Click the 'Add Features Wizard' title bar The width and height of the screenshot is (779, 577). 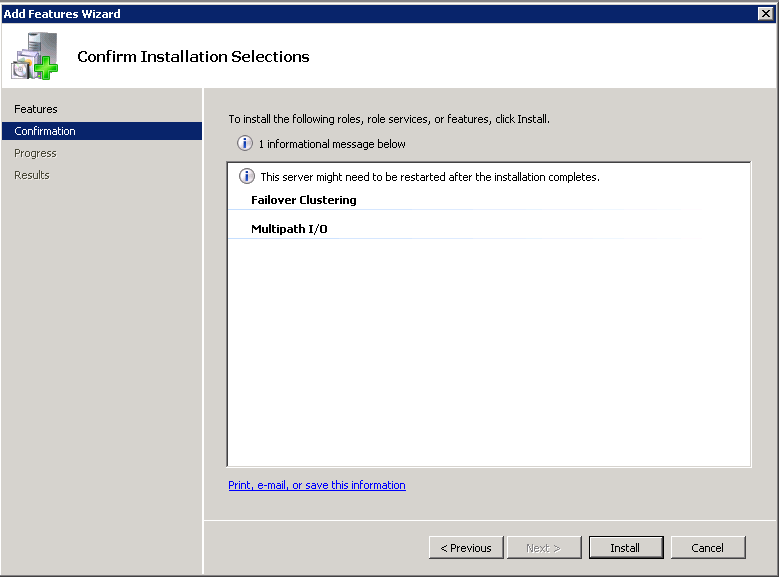[x=300, y=13]
